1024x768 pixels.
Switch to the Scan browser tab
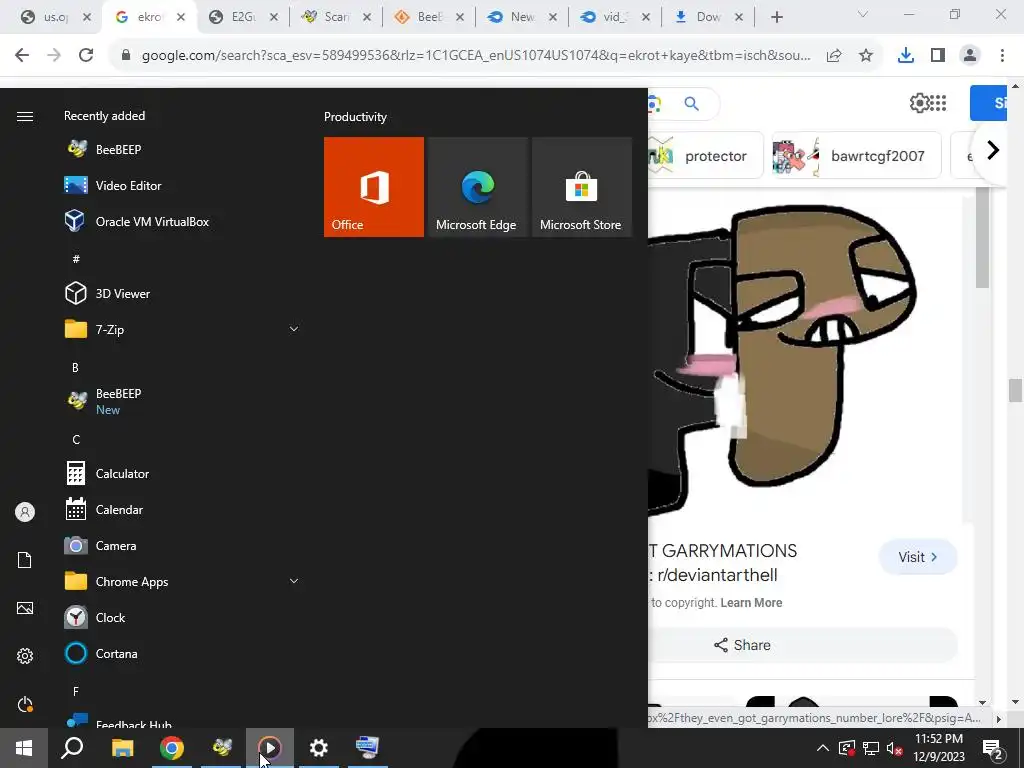coord(336,17)
